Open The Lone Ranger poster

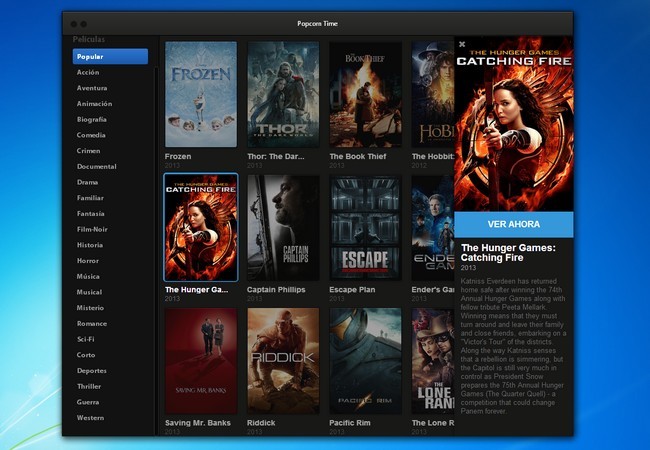click(433, 361)
